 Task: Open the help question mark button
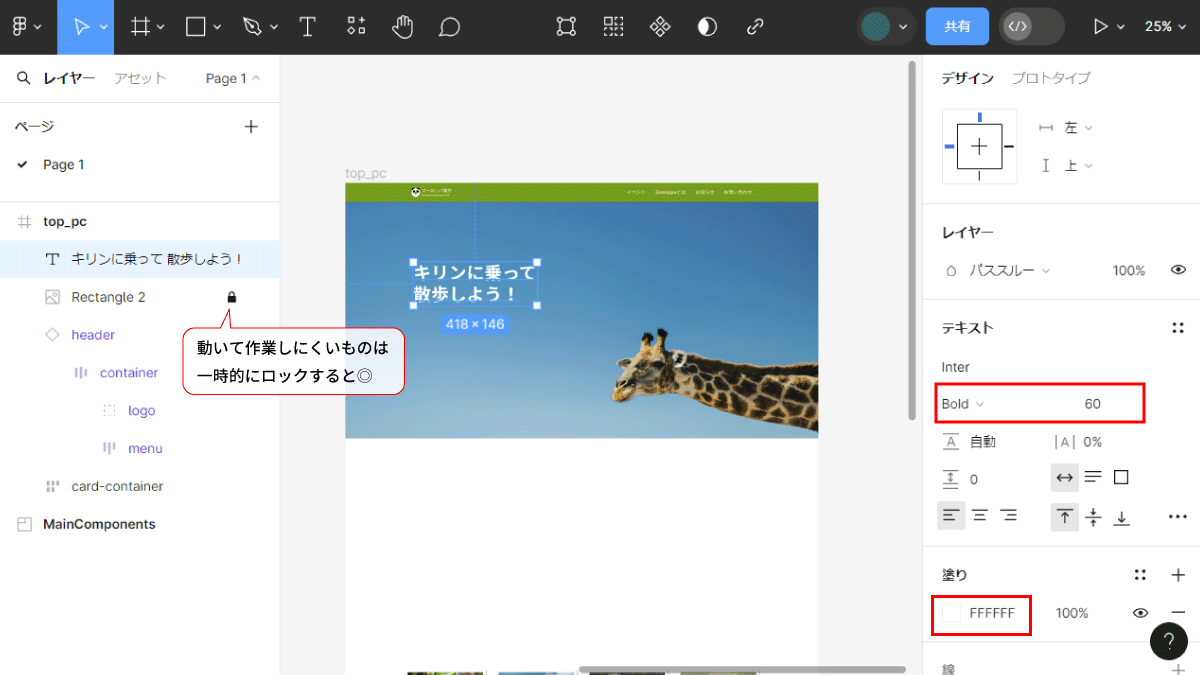(1168, 641)
